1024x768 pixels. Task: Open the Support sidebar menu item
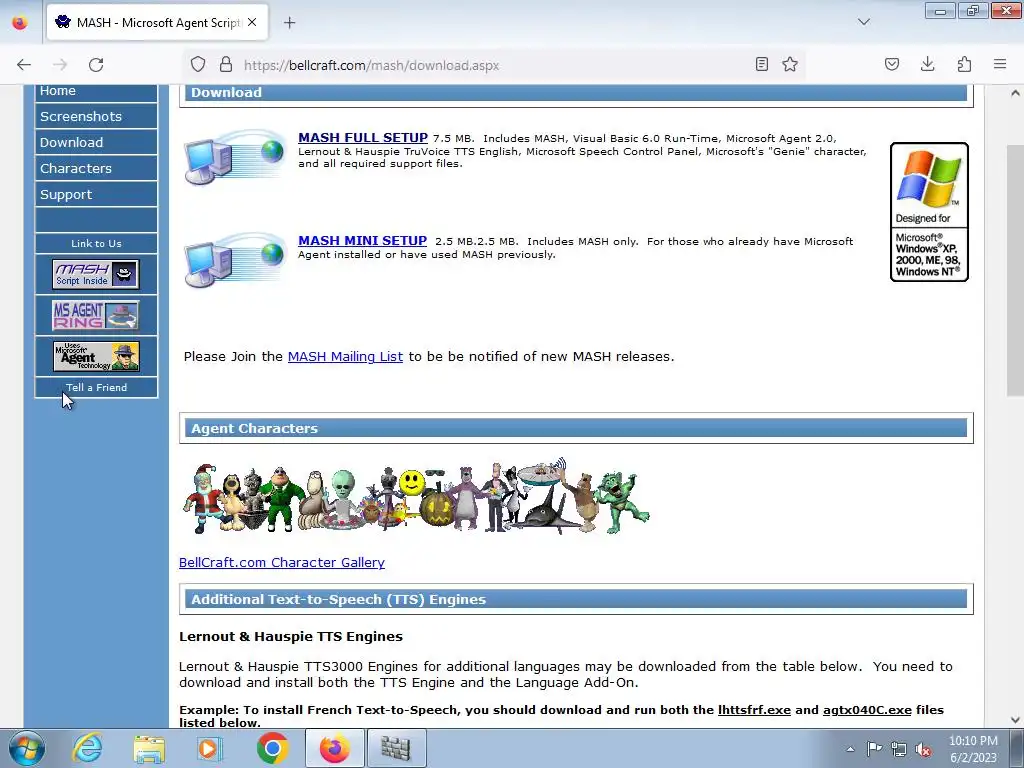(96, 195)
